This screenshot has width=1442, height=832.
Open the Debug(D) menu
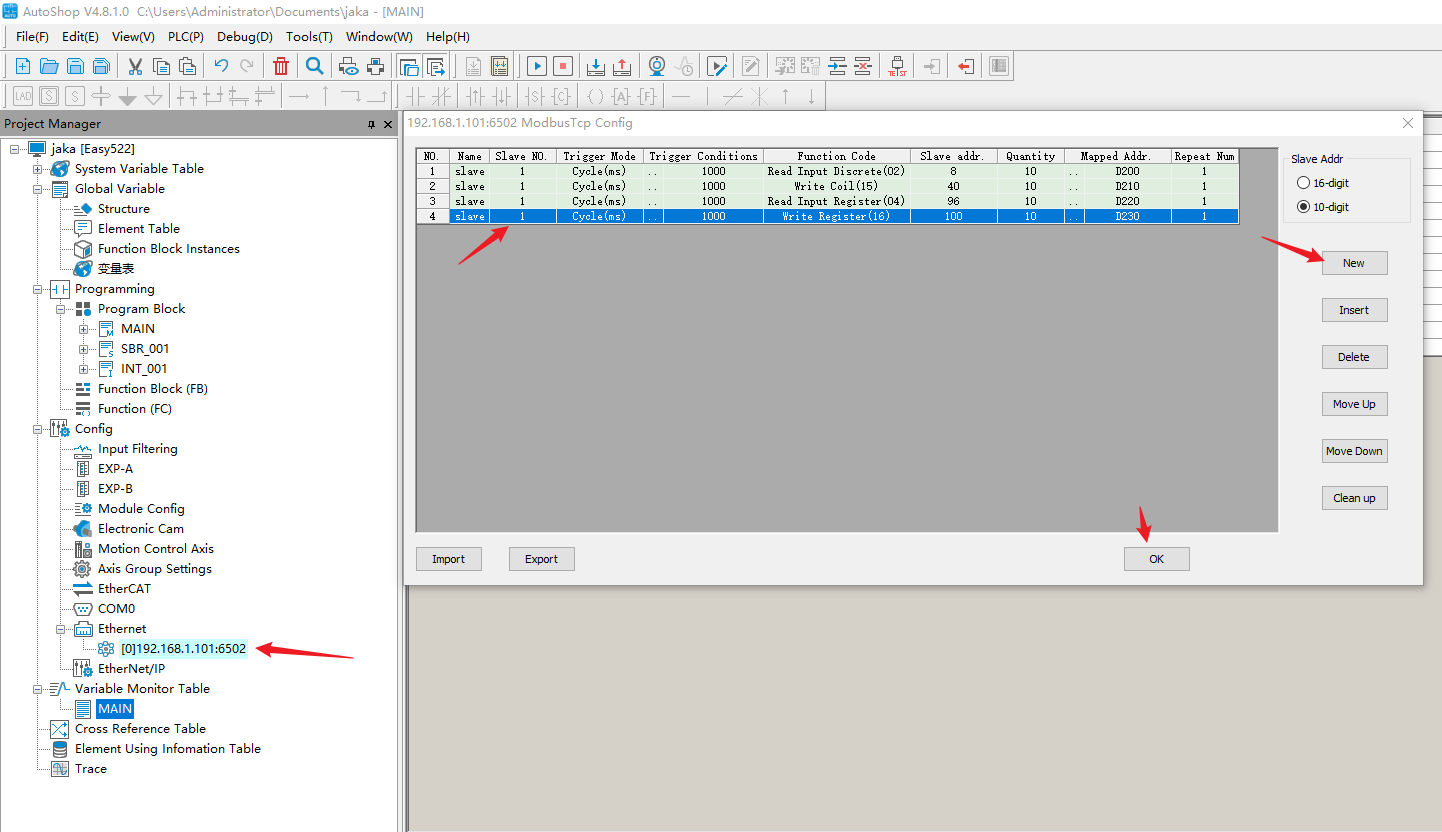pos(244,37)
